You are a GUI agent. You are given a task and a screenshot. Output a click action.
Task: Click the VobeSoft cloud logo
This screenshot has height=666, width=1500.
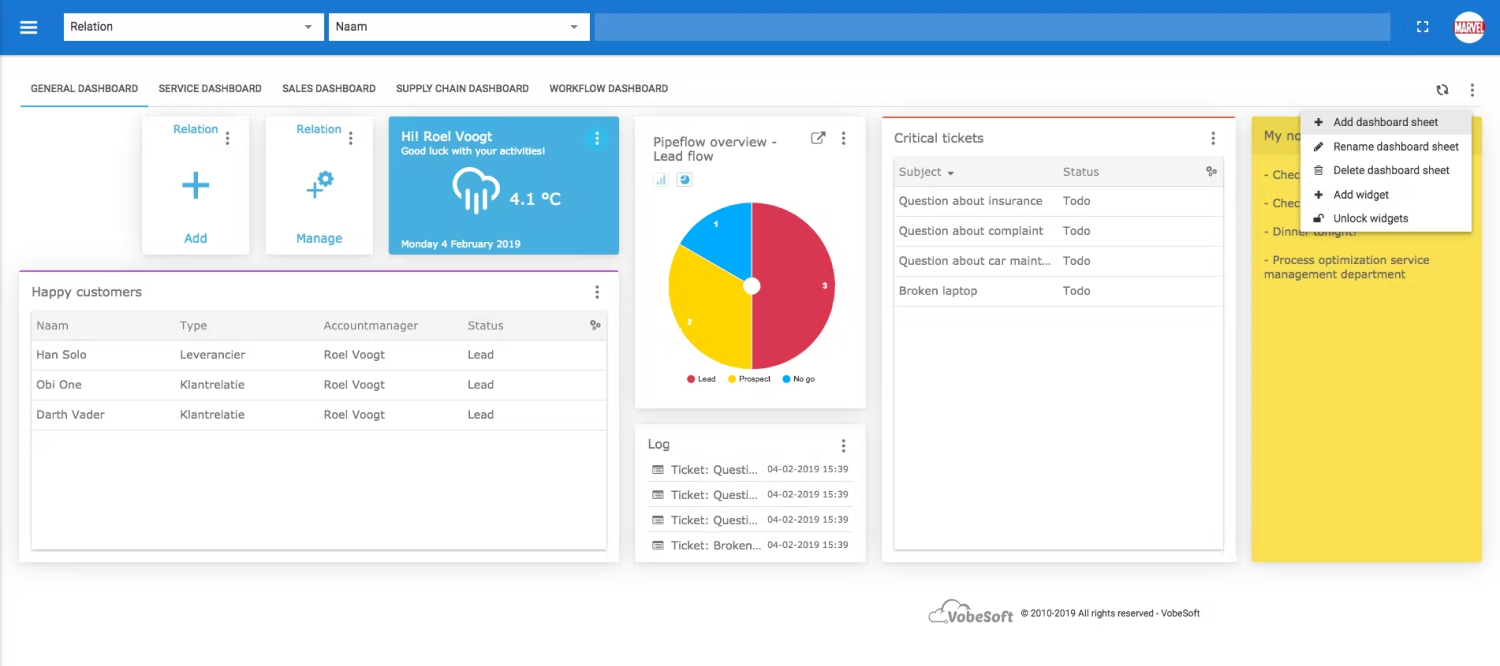click(x=971, y=611)
